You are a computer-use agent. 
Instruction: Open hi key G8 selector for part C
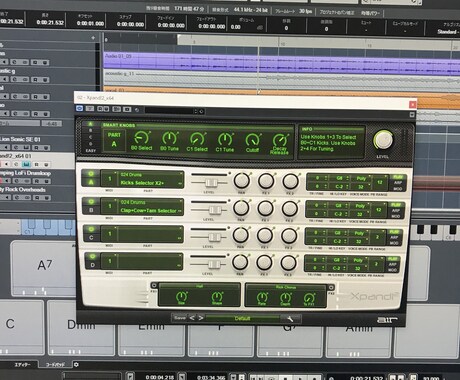tap(339, 233)
